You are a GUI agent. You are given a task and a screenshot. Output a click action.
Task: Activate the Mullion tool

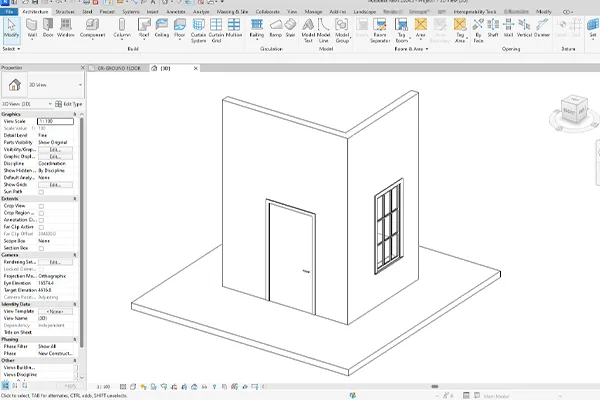pos(234,29)
